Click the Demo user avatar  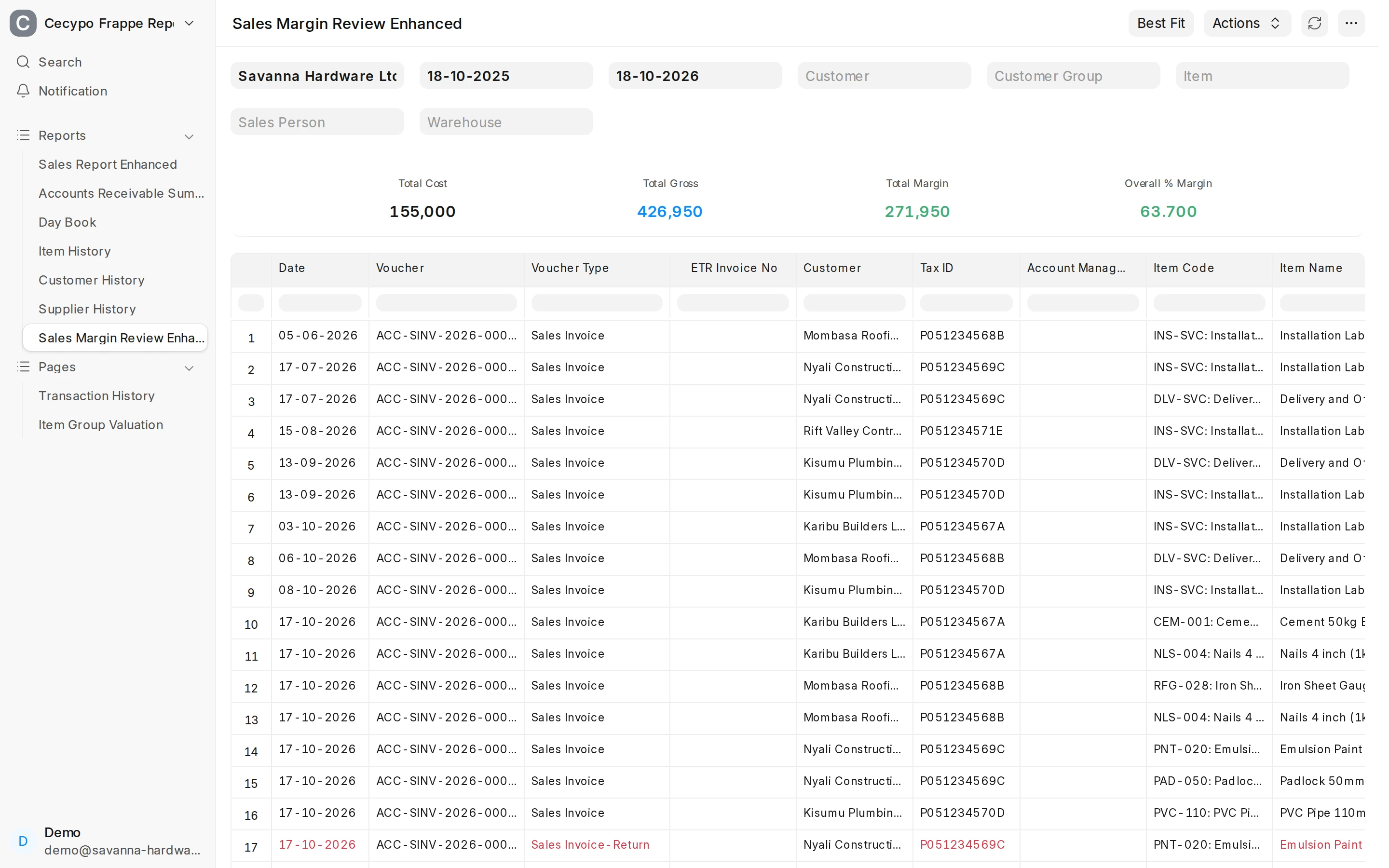coord(23,841)
